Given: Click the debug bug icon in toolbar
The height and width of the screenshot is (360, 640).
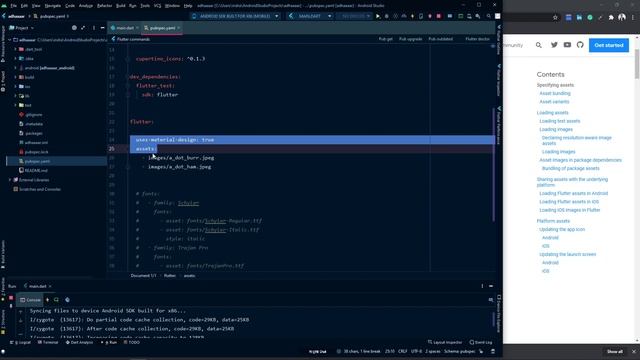Looking at the screenshot, I should tap(387, 16).
